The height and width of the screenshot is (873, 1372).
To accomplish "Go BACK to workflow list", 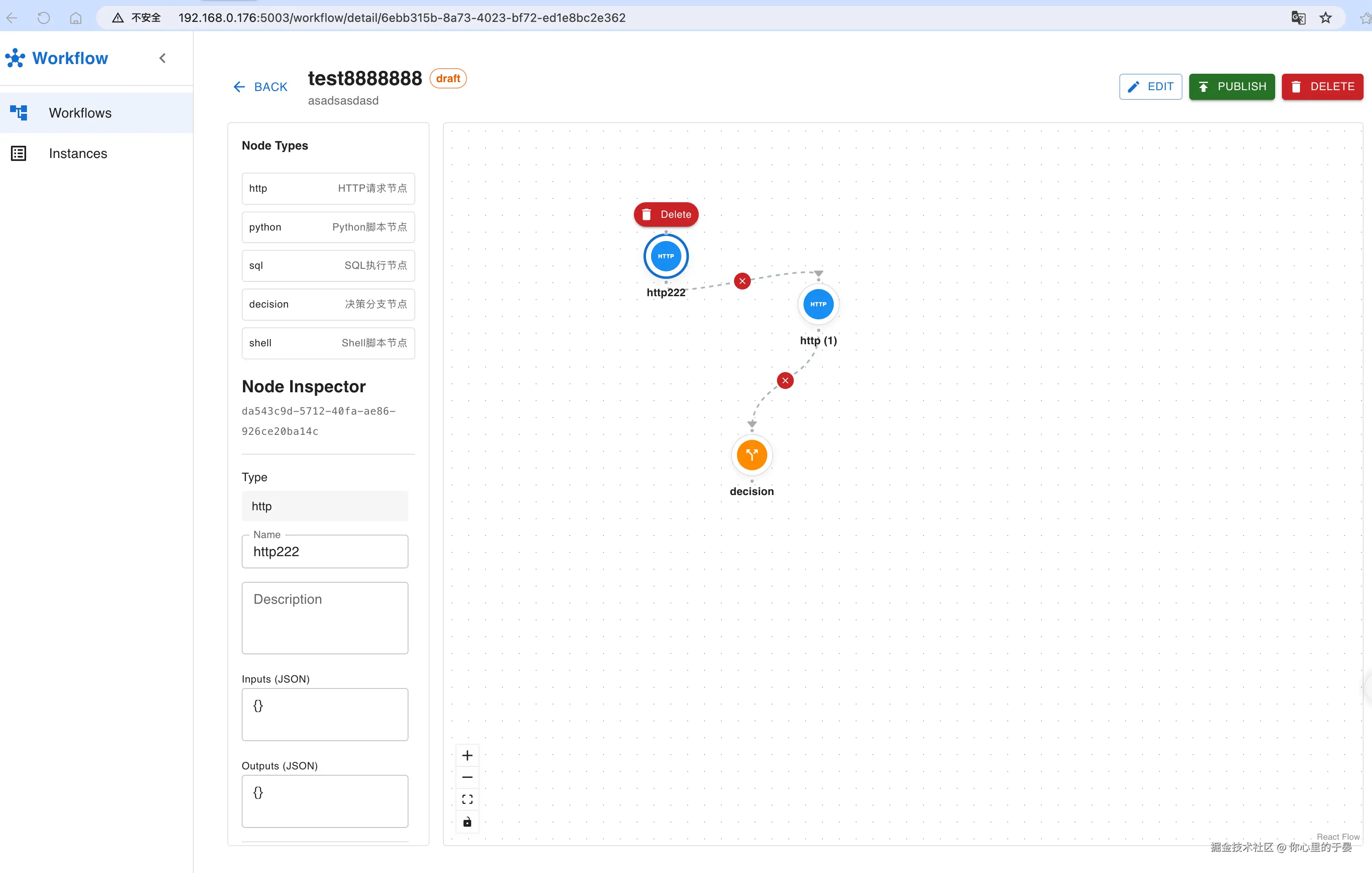I will pyautogui.click(x=260, y=87).
